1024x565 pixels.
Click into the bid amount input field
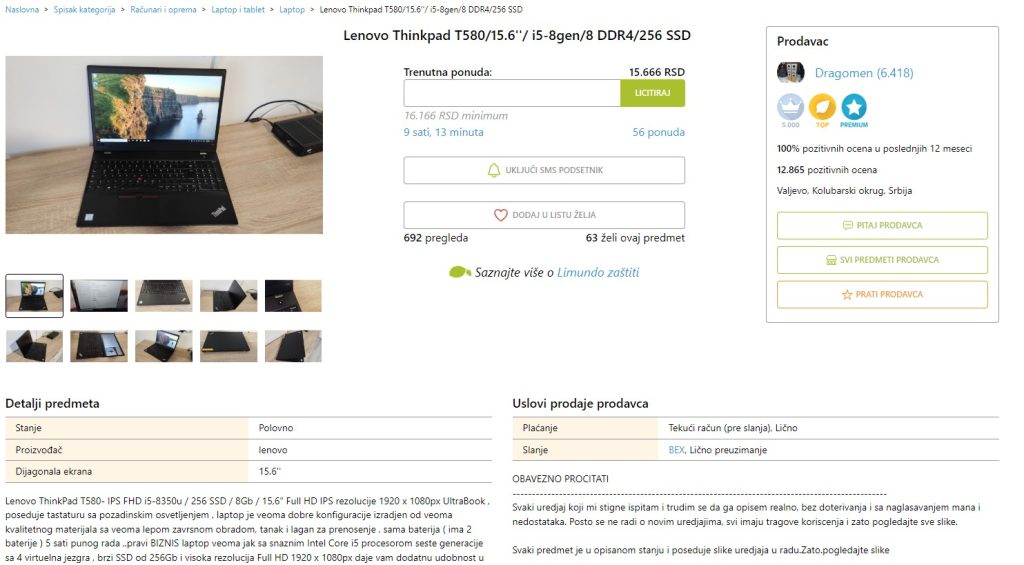[x=512, y=93]
